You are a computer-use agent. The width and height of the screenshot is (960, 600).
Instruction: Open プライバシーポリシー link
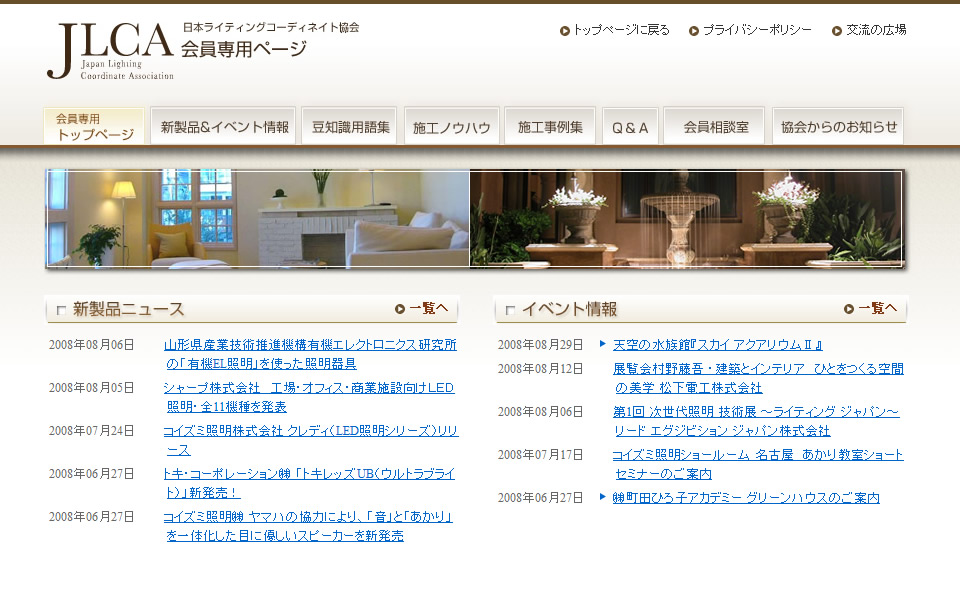point(757,30)
